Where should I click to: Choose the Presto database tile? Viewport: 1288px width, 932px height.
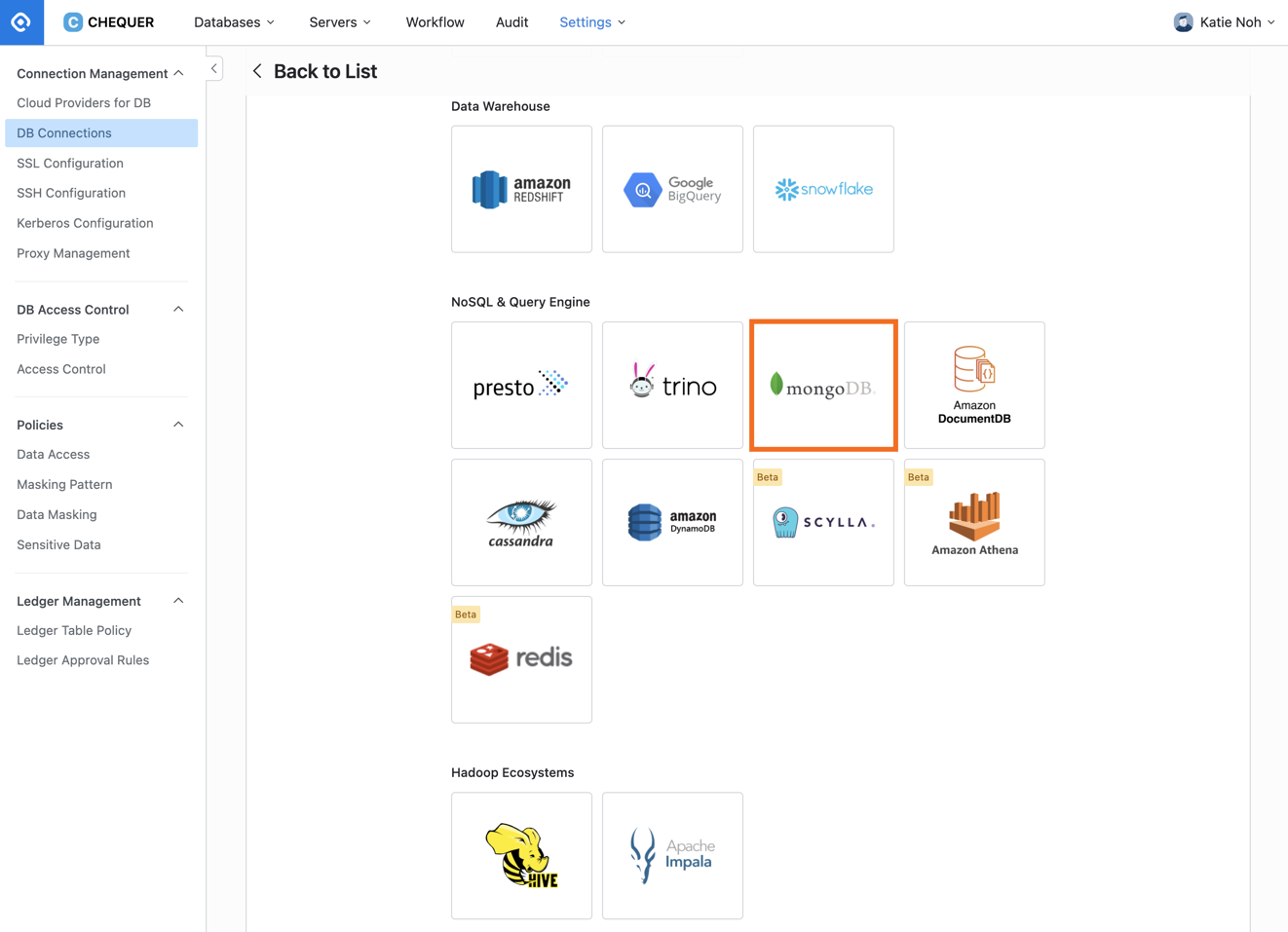point(521,385)
